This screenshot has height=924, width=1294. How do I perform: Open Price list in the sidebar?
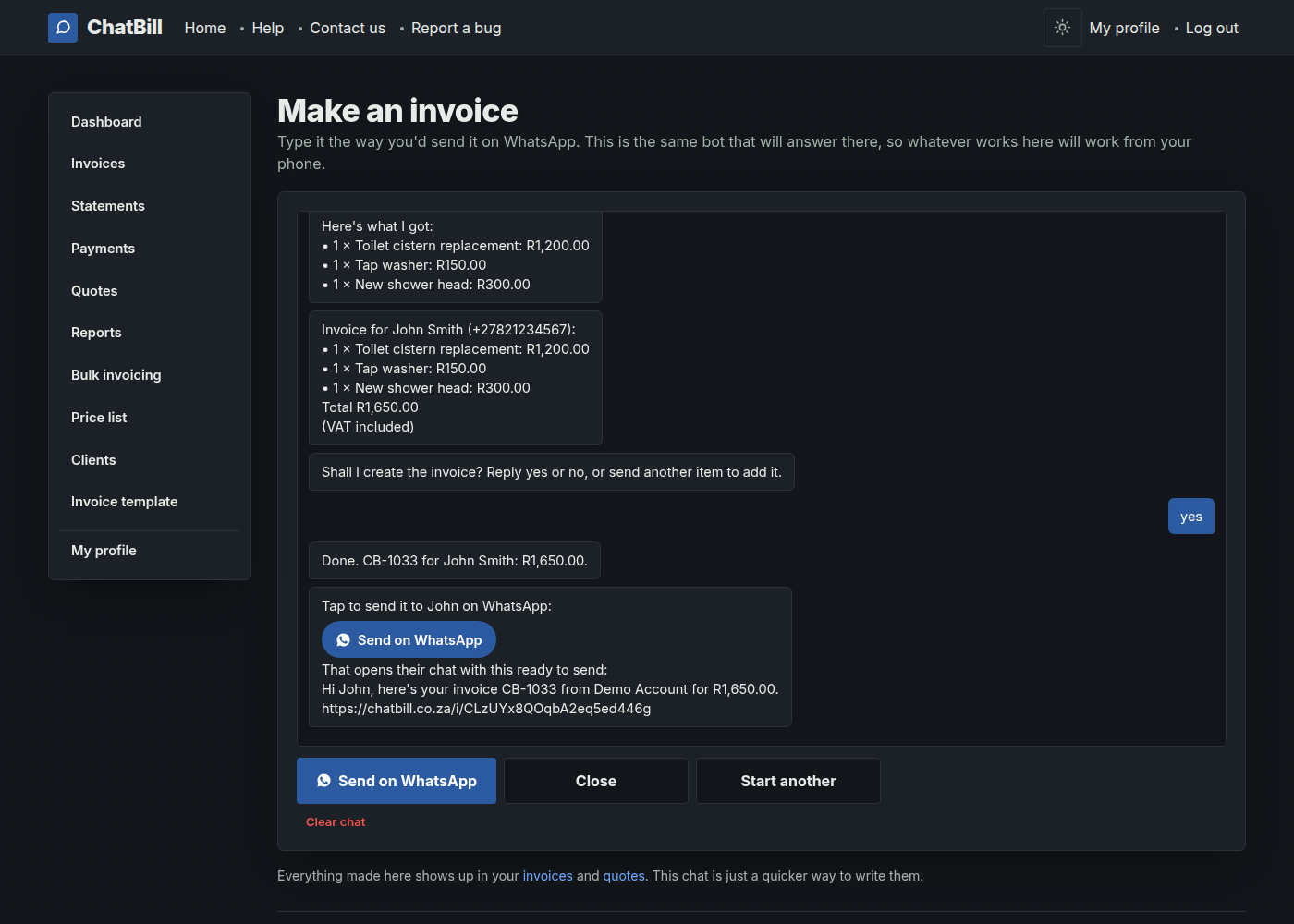[150, 418]
